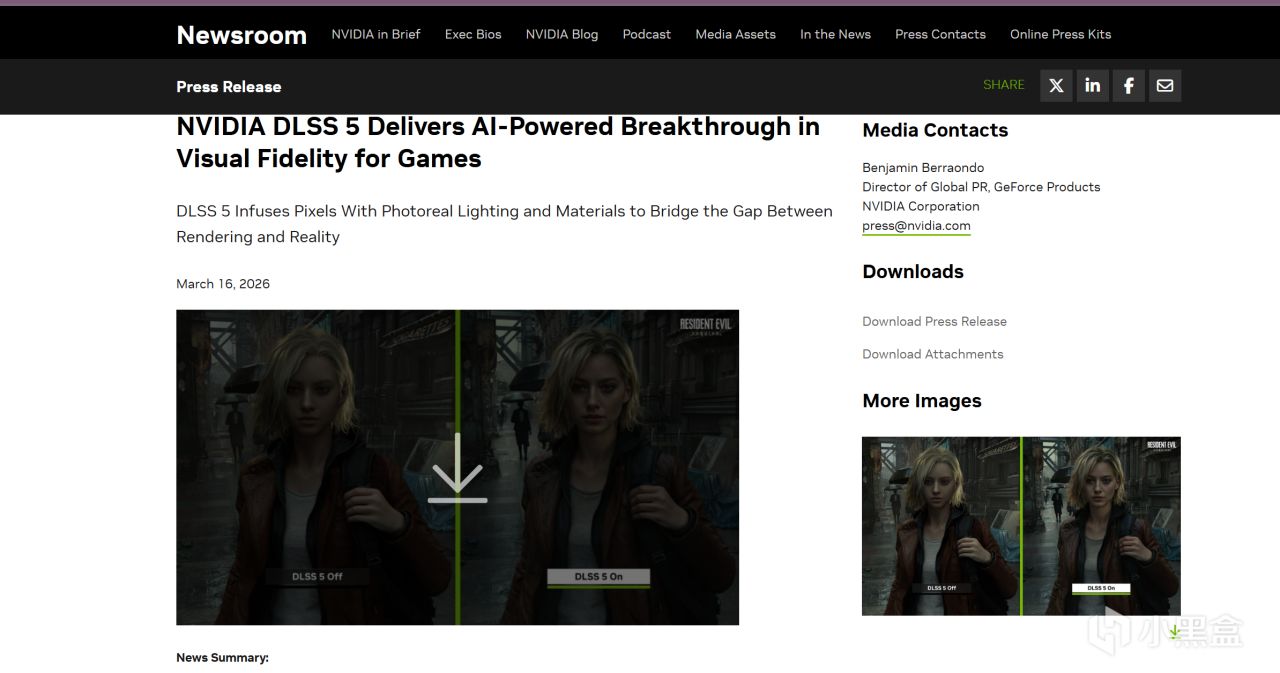Click the Press Release section label
The height and width of the screenshot is (673, 1280).
coord(229,87)
